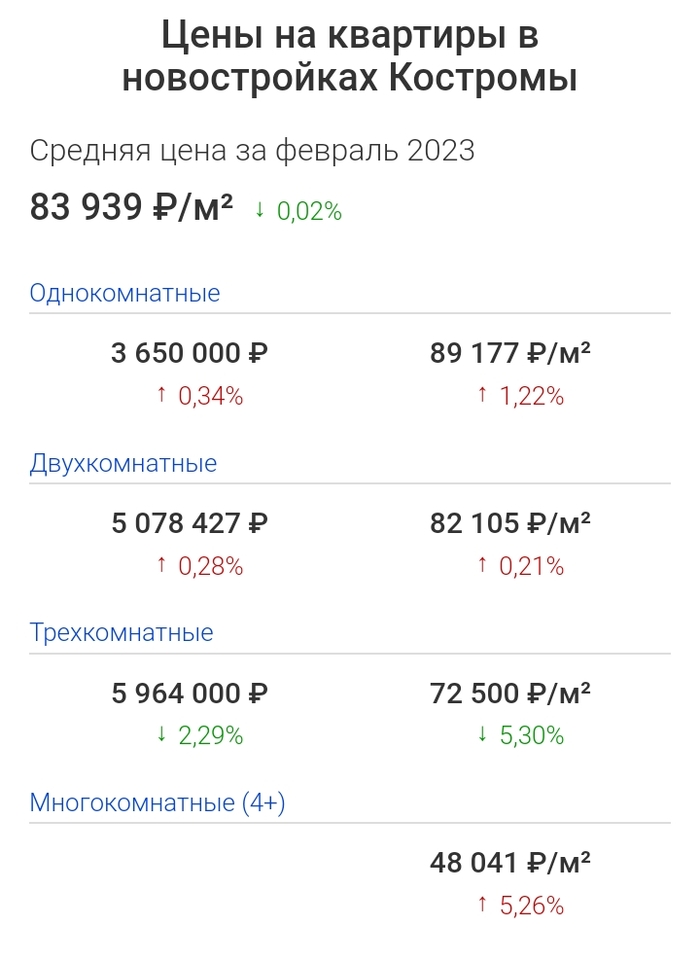Open the Двухкомнатные category link
This screenshot has width=700, height=961.
[x=123, y=463]
